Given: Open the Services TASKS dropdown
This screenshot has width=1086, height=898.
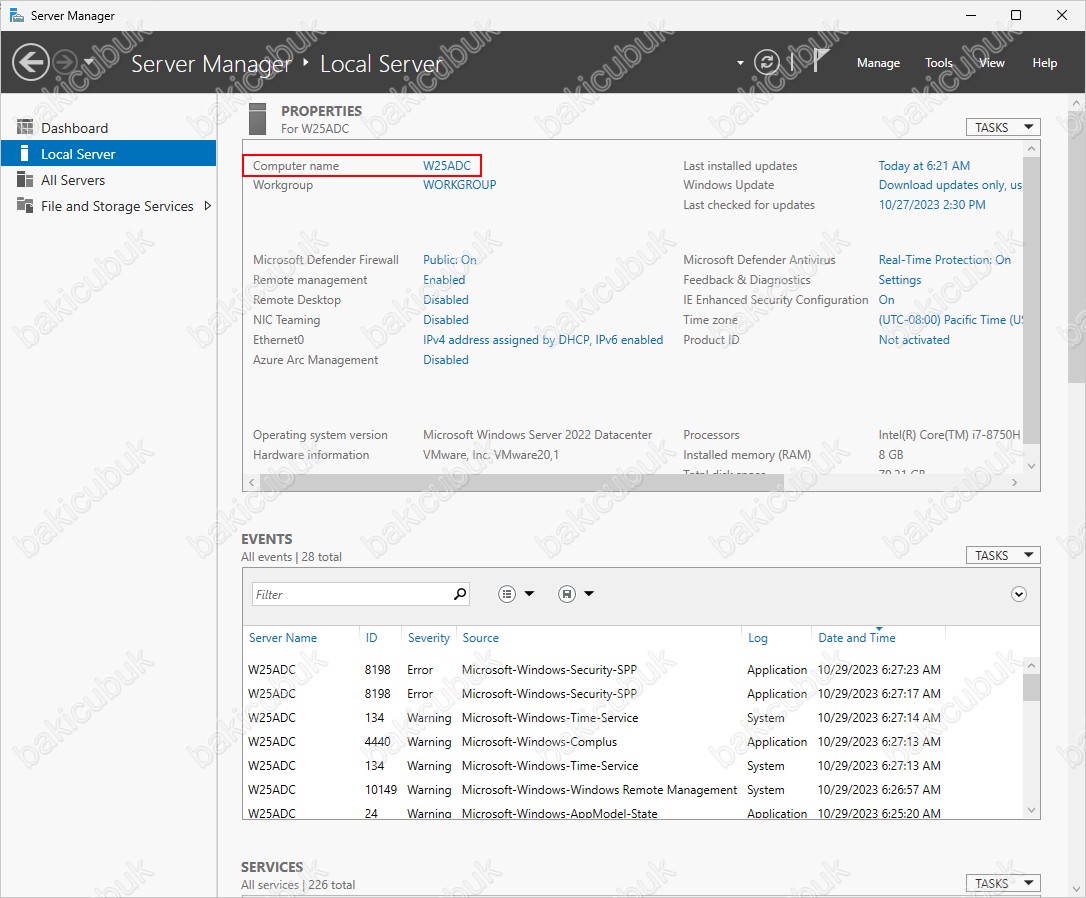Looking at the screenshot, I should (1003, 883).
